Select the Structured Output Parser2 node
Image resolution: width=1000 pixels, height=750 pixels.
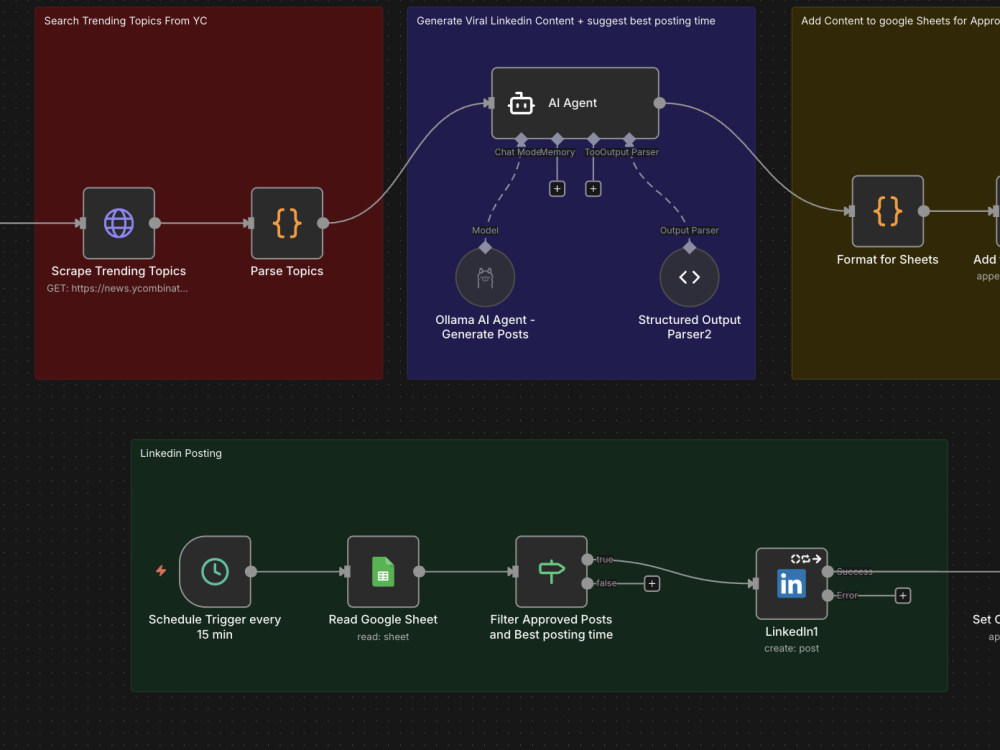(689, 277)
